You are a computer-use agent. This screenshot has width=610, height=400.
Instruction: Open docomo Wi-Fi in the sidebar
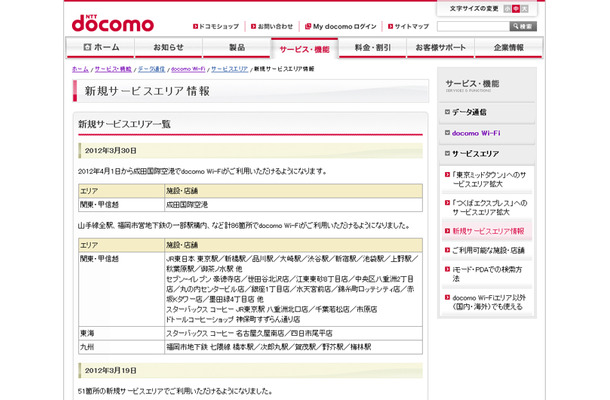click(x=476, y=133)
